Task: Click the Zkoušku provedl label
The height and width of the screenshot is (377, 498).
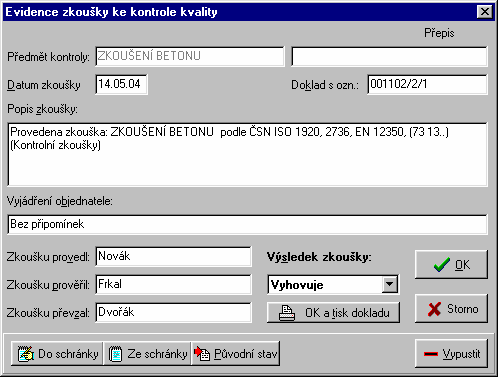Action: tap(48, 257)
